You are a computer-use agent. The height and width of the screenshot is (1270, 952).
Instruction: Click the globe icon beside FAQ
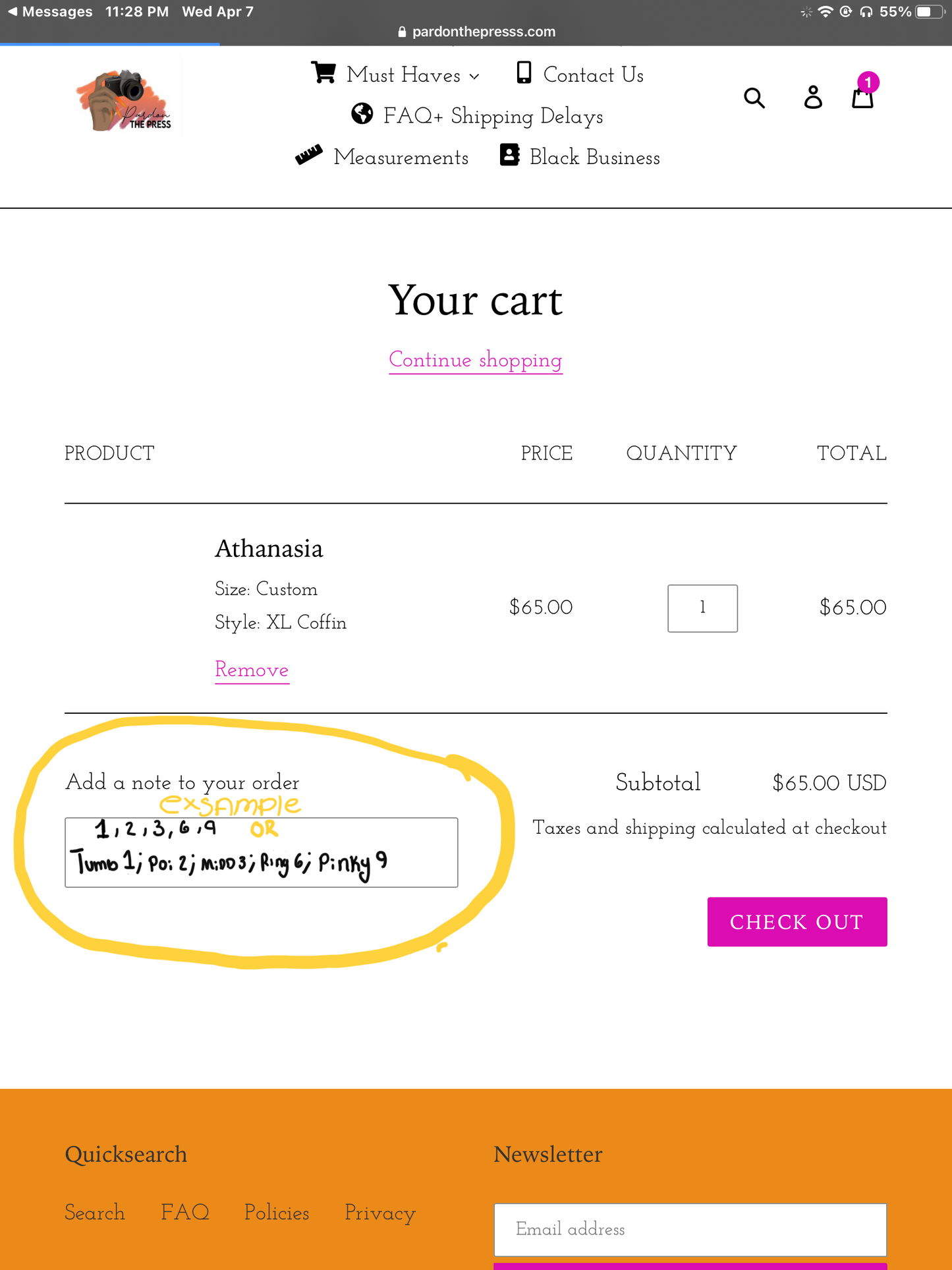362,114
